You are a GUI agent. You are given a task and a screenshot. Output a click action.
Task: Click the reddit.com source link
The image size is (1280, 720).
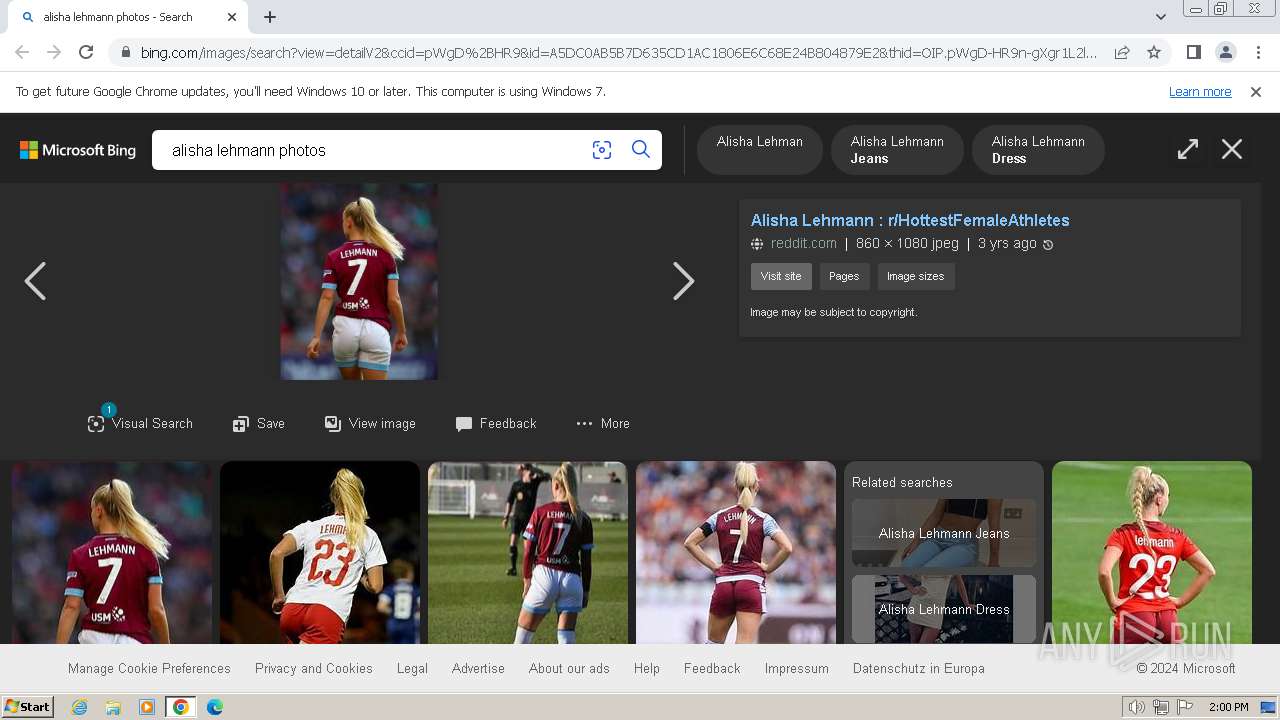pyautogui.click(x=803, y=243)
